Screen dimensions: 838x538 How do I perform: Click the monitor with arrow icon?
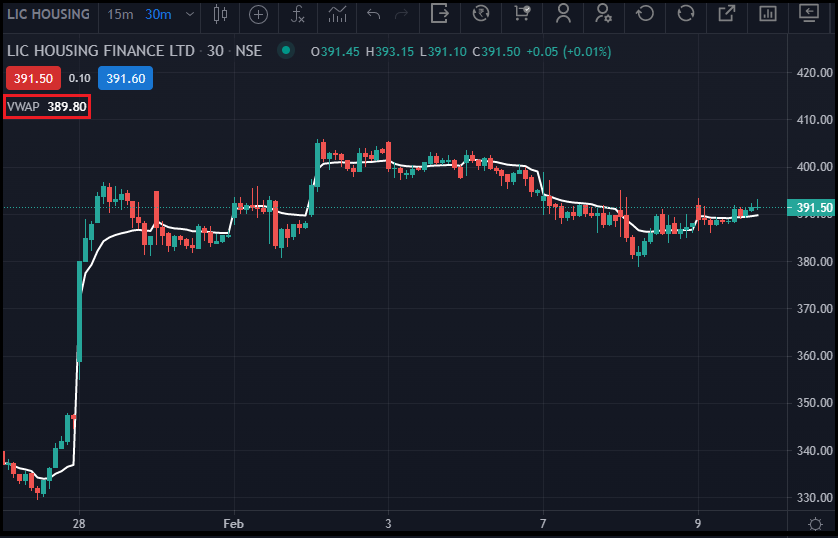pos(809,14)
